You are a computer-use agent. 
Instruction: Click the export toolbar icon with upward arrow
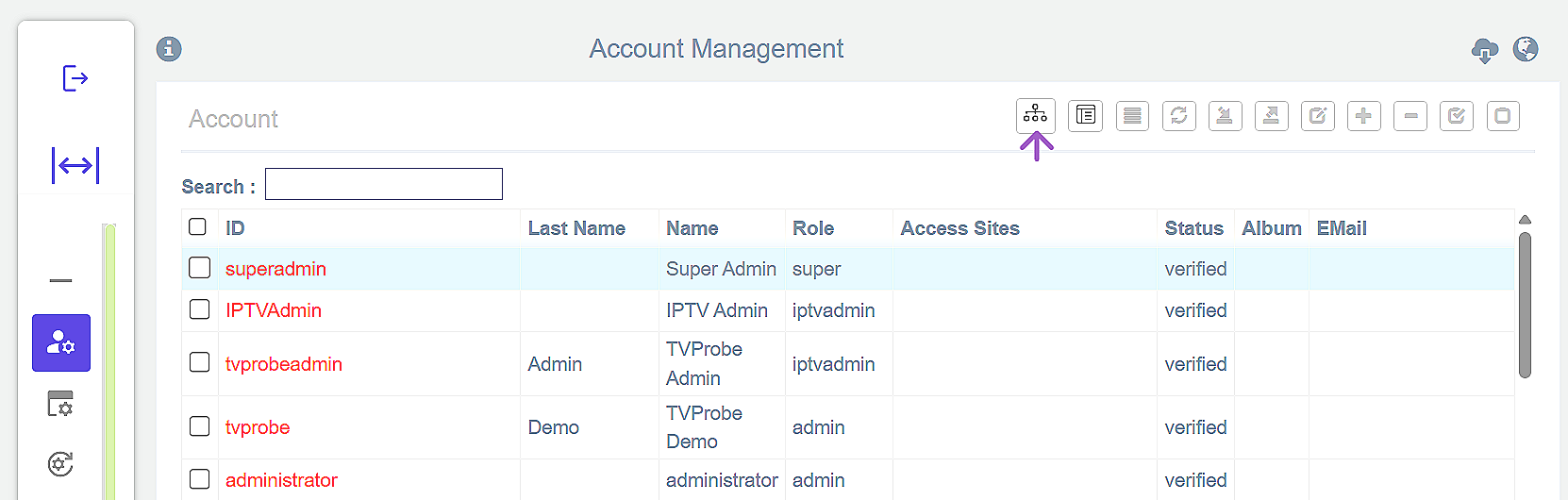1271,116
